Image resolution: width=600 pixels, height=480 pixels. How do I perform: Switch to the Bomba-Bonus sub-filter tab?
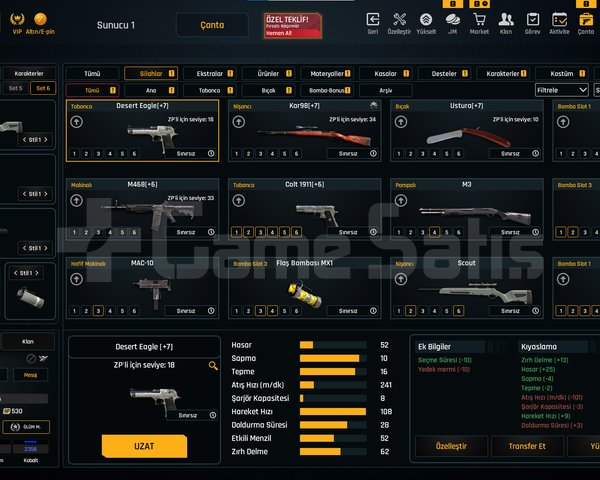pyautogui.click(x=327, y=90)
